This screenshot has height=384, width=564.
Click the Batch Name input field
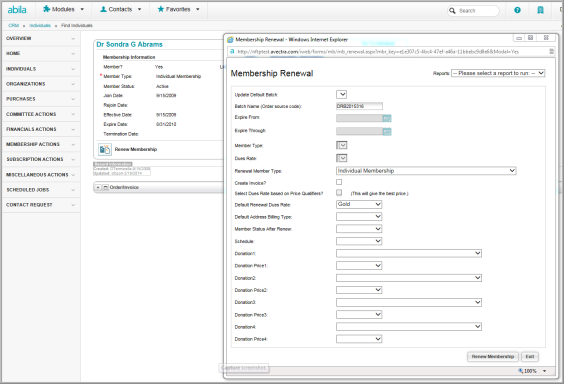click(359, 106)
